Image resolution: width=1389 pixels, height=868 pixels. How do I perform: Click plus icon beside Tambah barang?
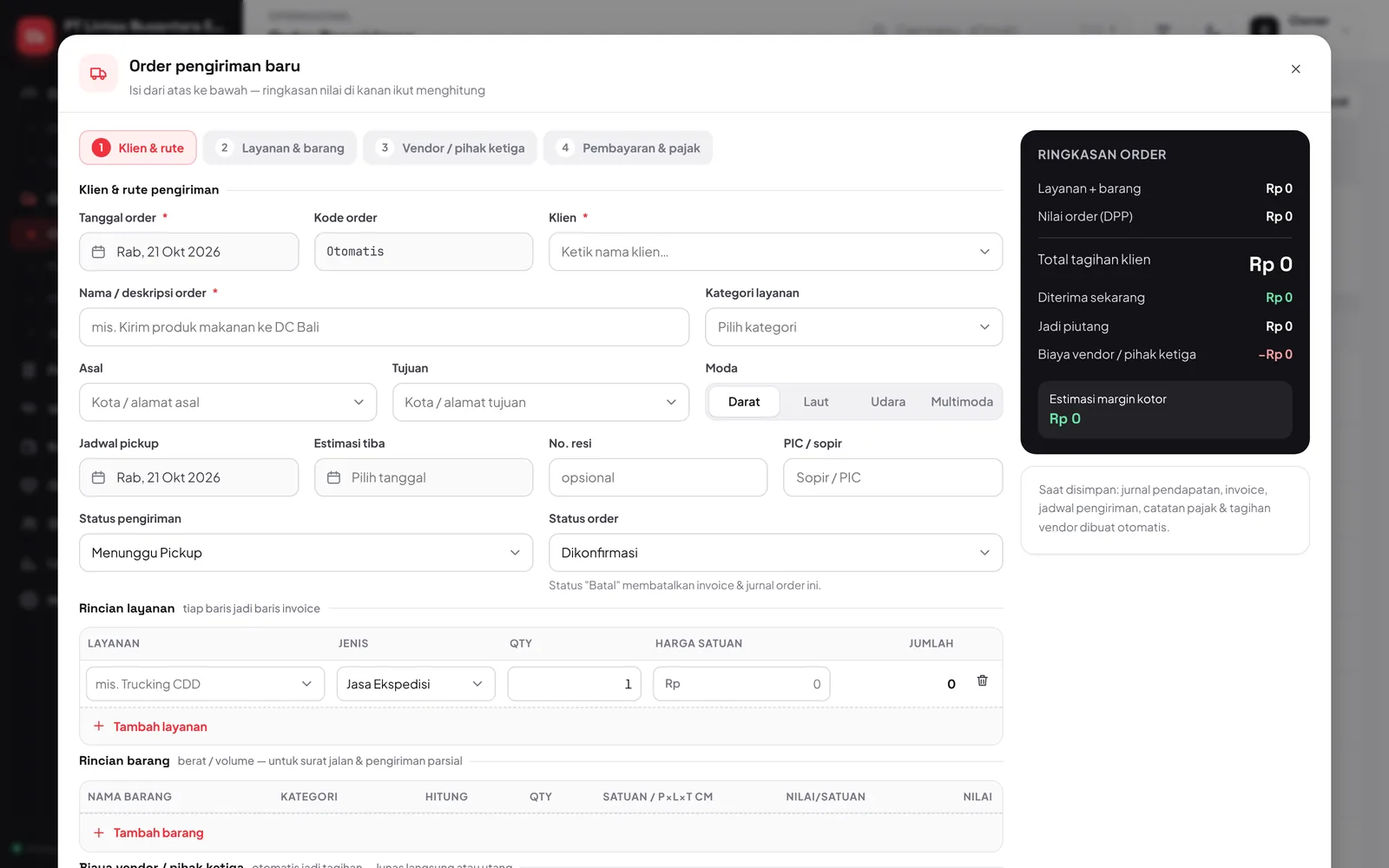coord(99,832)
